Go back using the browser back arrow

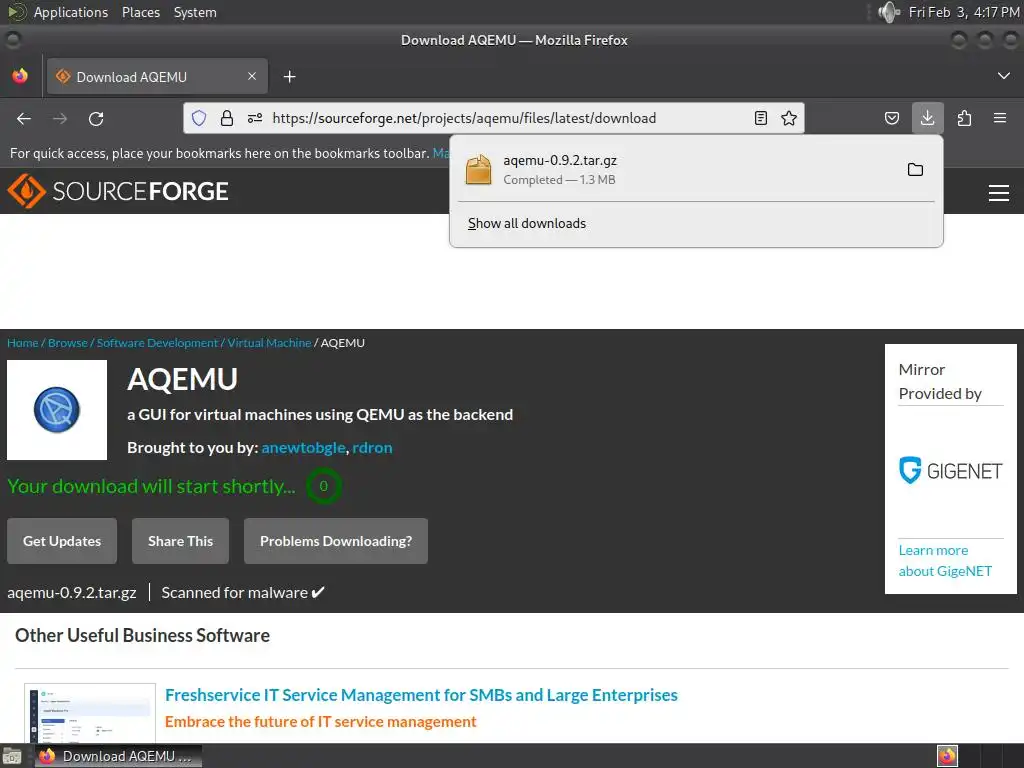point(24,118)
